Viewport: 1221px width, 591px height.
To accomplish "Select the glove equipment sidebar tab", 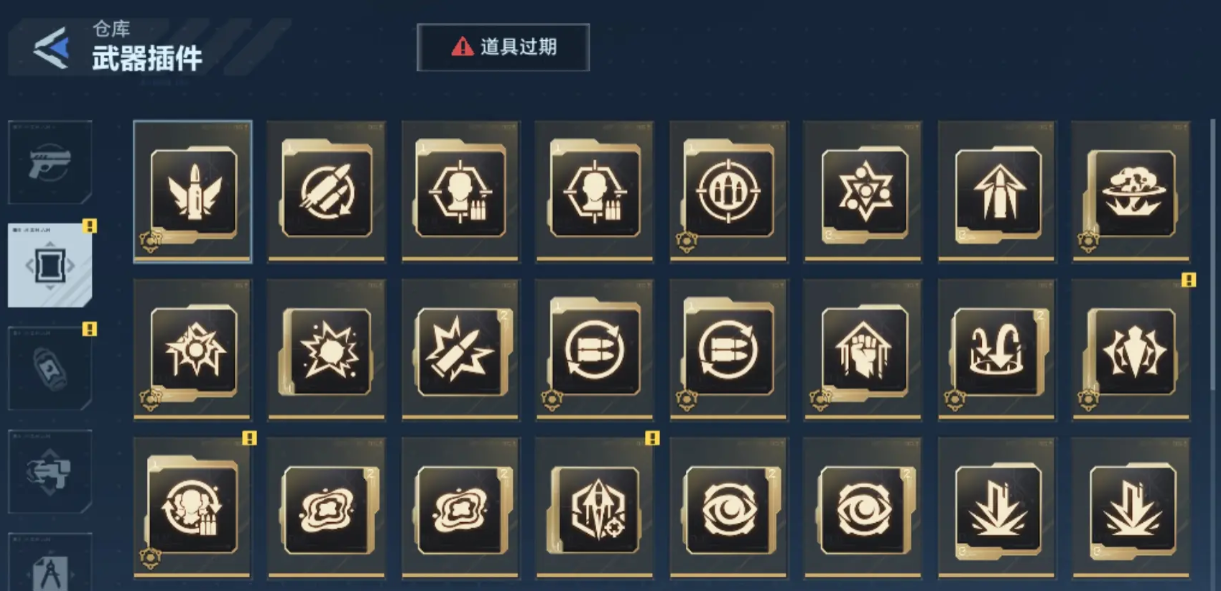I will [x=50, y=472].
